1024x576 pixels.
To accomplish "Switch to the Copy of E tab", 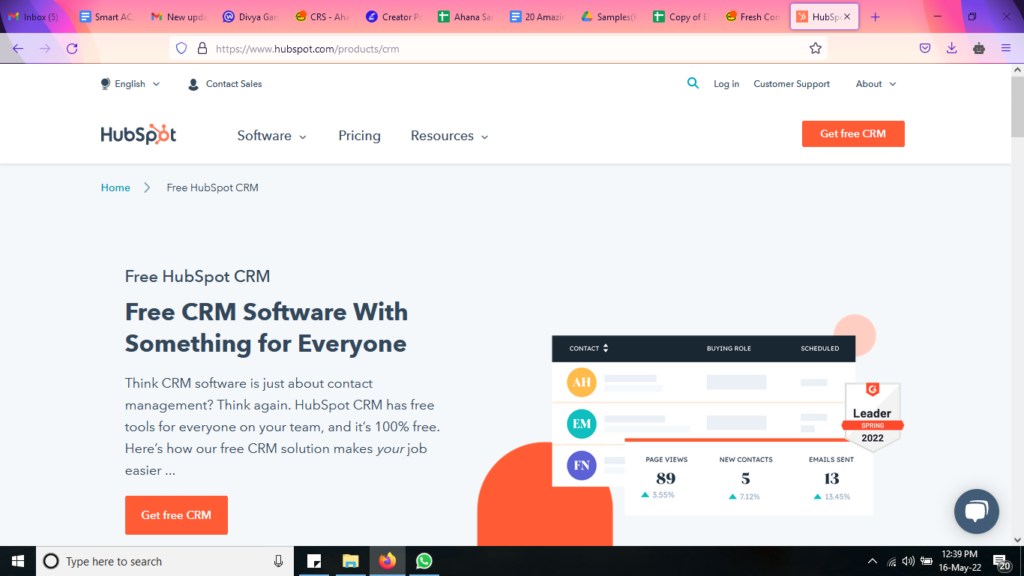I will click(x=681, y=17).
